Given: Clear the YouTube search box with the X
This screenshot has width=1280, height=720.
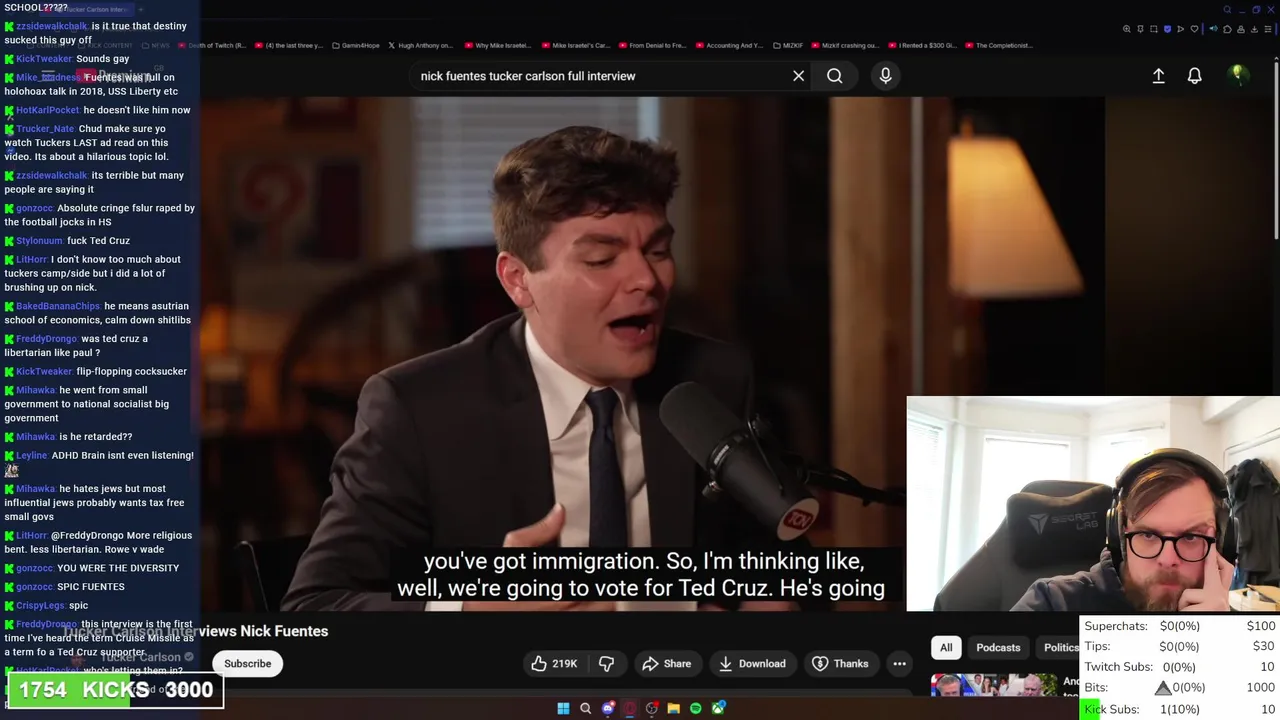Looking at the screenshot, I should coord(798,76).
